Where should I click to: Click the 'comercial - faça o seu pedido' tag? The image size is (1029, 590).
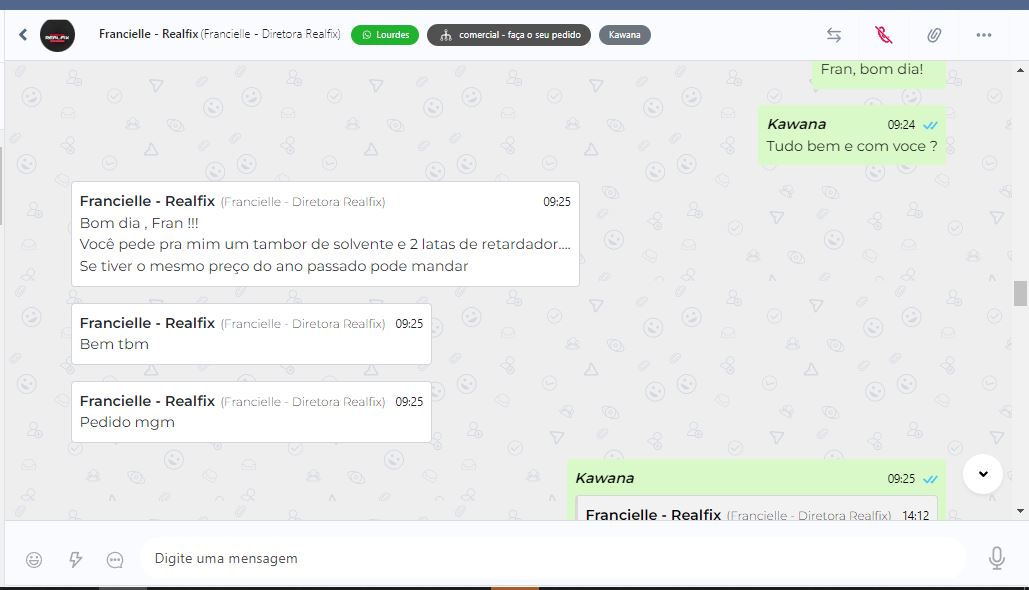coord(509,35)
